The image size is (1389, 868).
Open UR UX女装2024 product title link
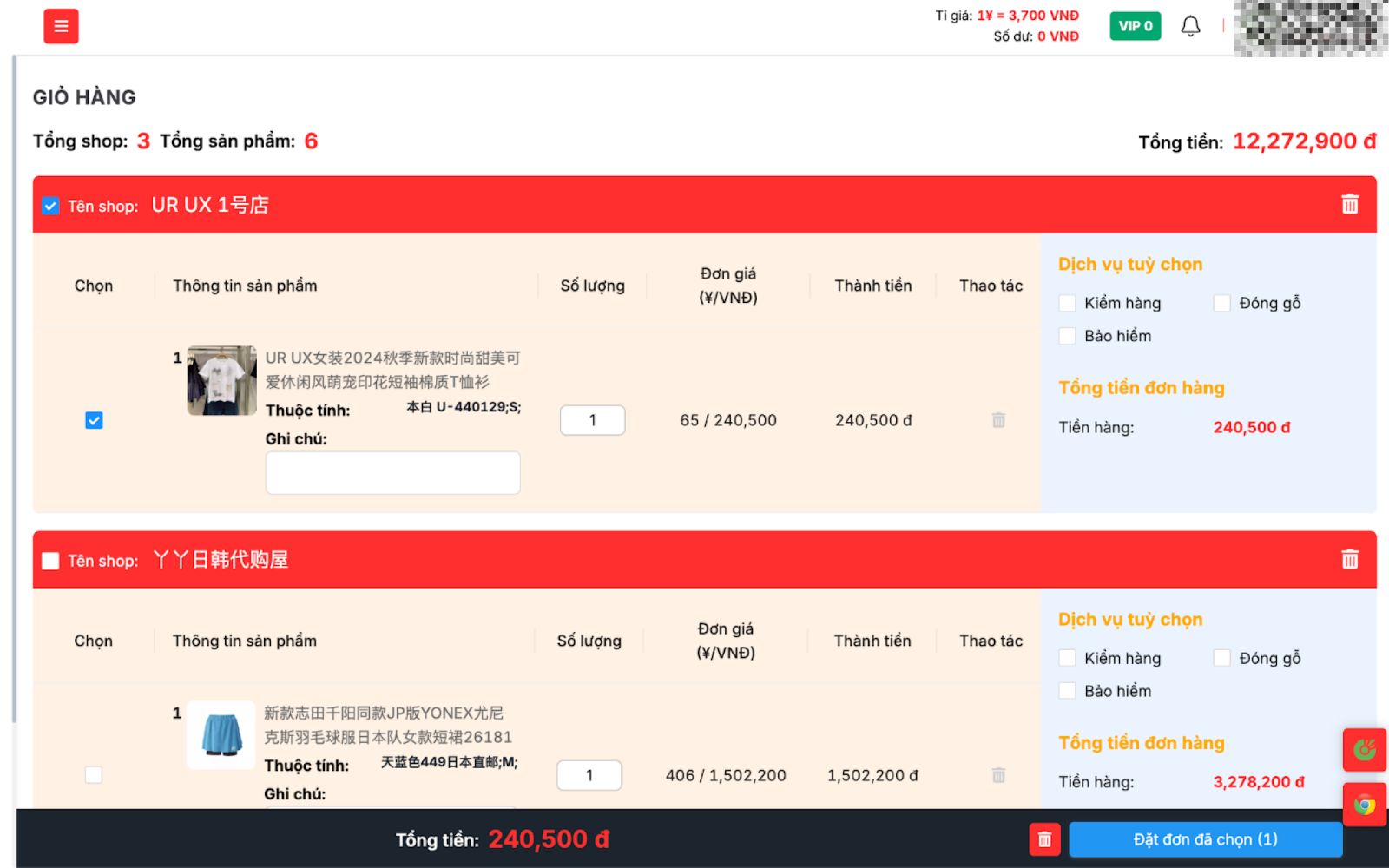coord(392,370)
